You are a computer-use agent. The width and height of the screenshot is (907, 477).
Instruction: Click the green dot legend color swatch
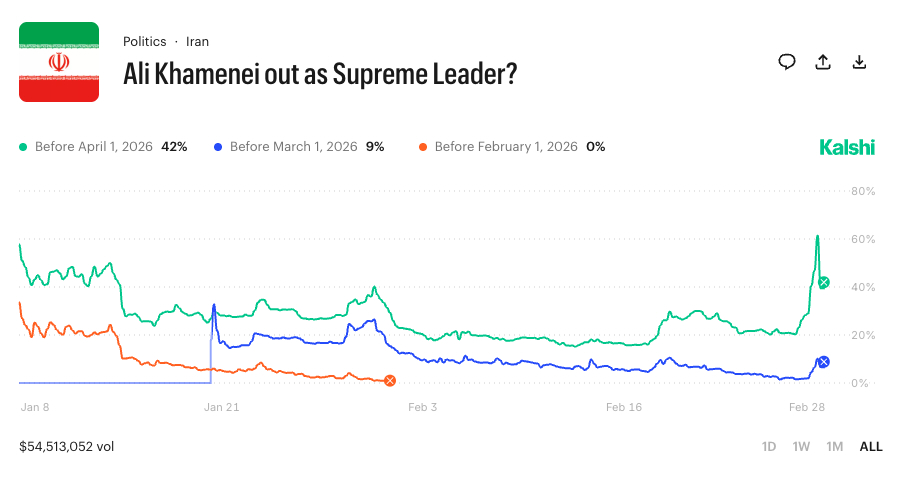pyautogui.click(x=24, y=147)
